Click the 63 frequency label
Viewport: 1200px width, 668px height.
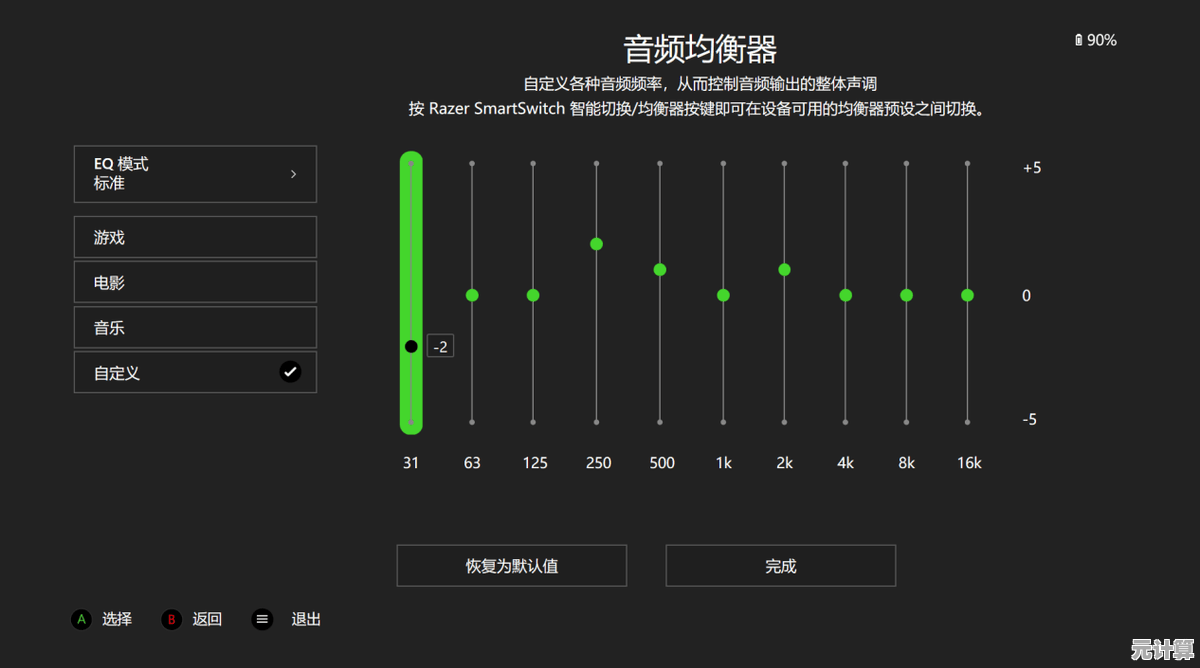[x=472, y=463]
